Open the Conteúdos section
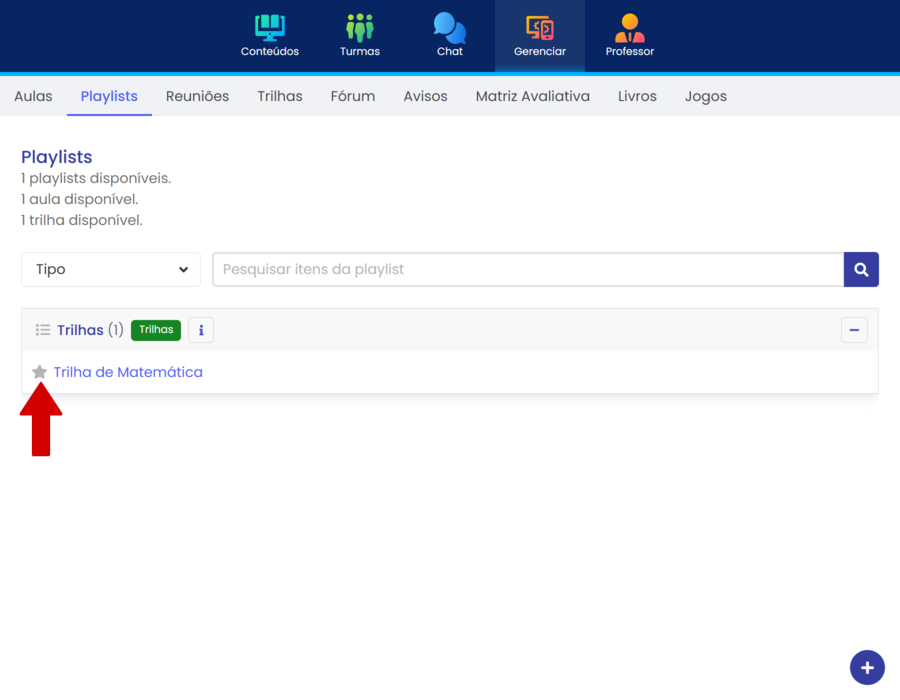Image resolution: width=900 pixels, height=700 pixels. coord(270,36)
